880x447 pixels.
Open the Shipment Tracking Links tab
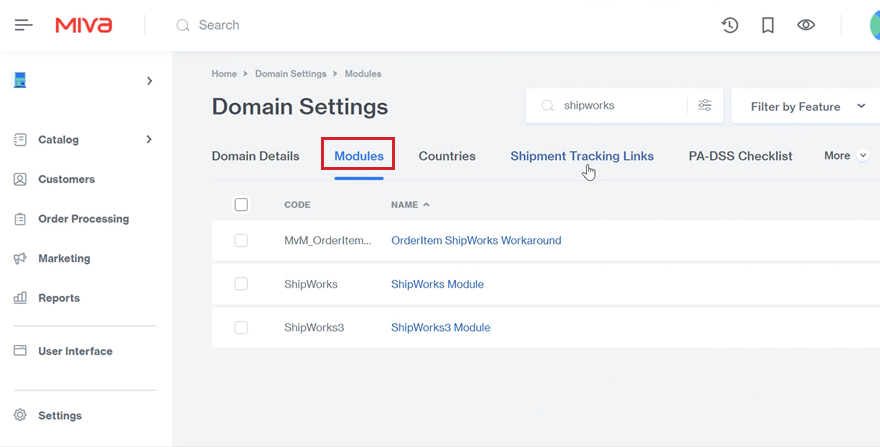582,156
